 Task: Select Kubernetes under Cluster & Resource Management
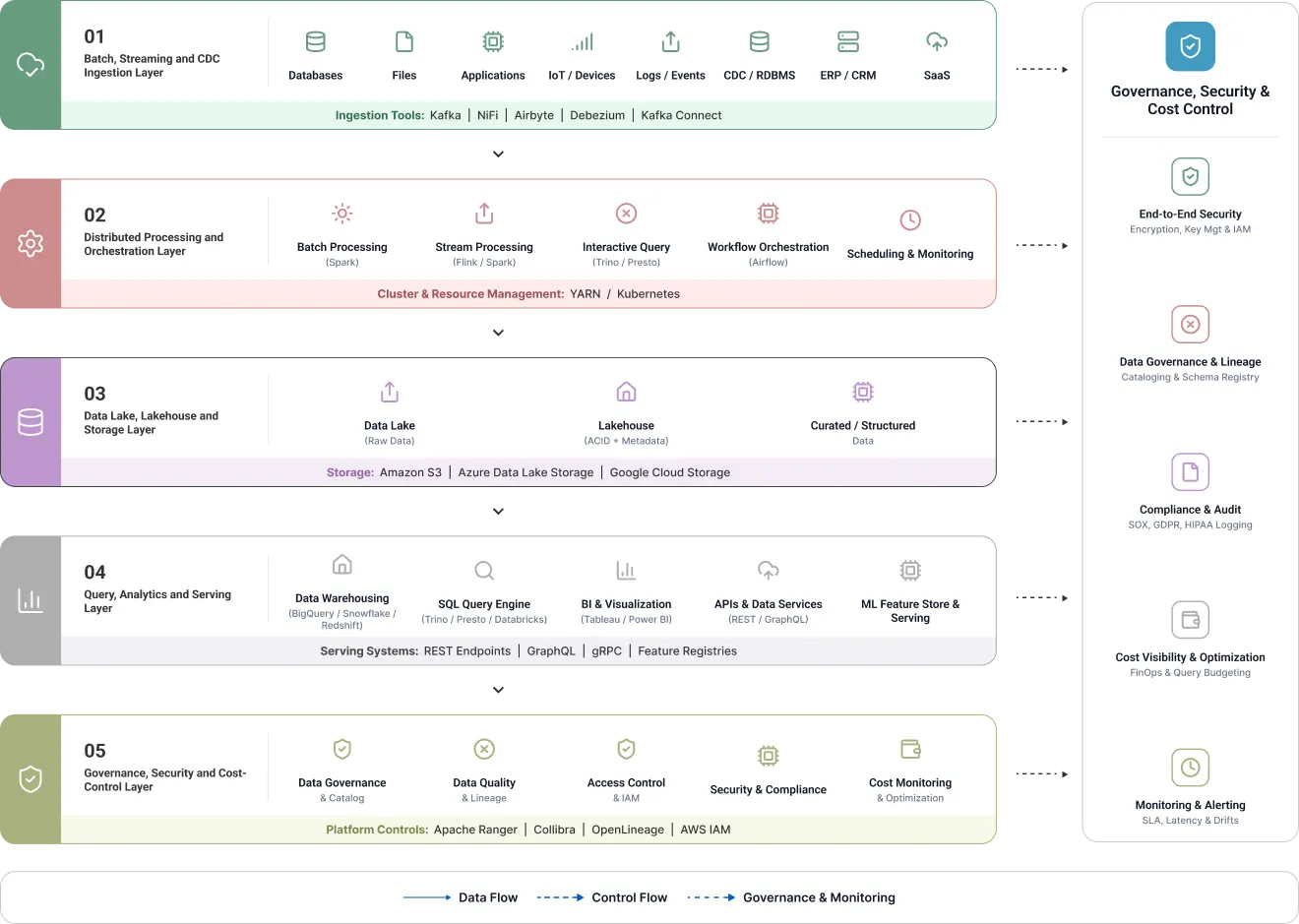coord(649,294)
